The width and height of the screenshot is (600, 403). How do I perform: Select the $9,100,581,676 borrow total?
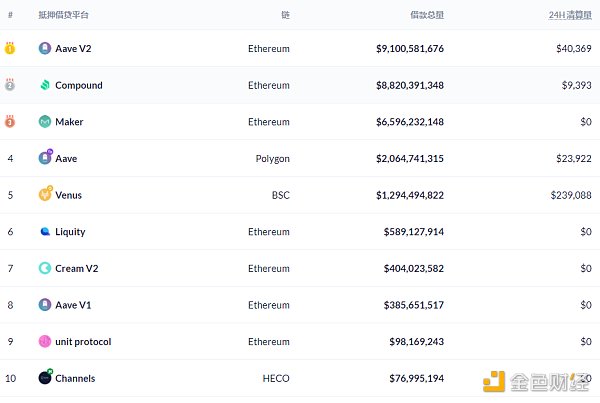[x=410, y=49]
